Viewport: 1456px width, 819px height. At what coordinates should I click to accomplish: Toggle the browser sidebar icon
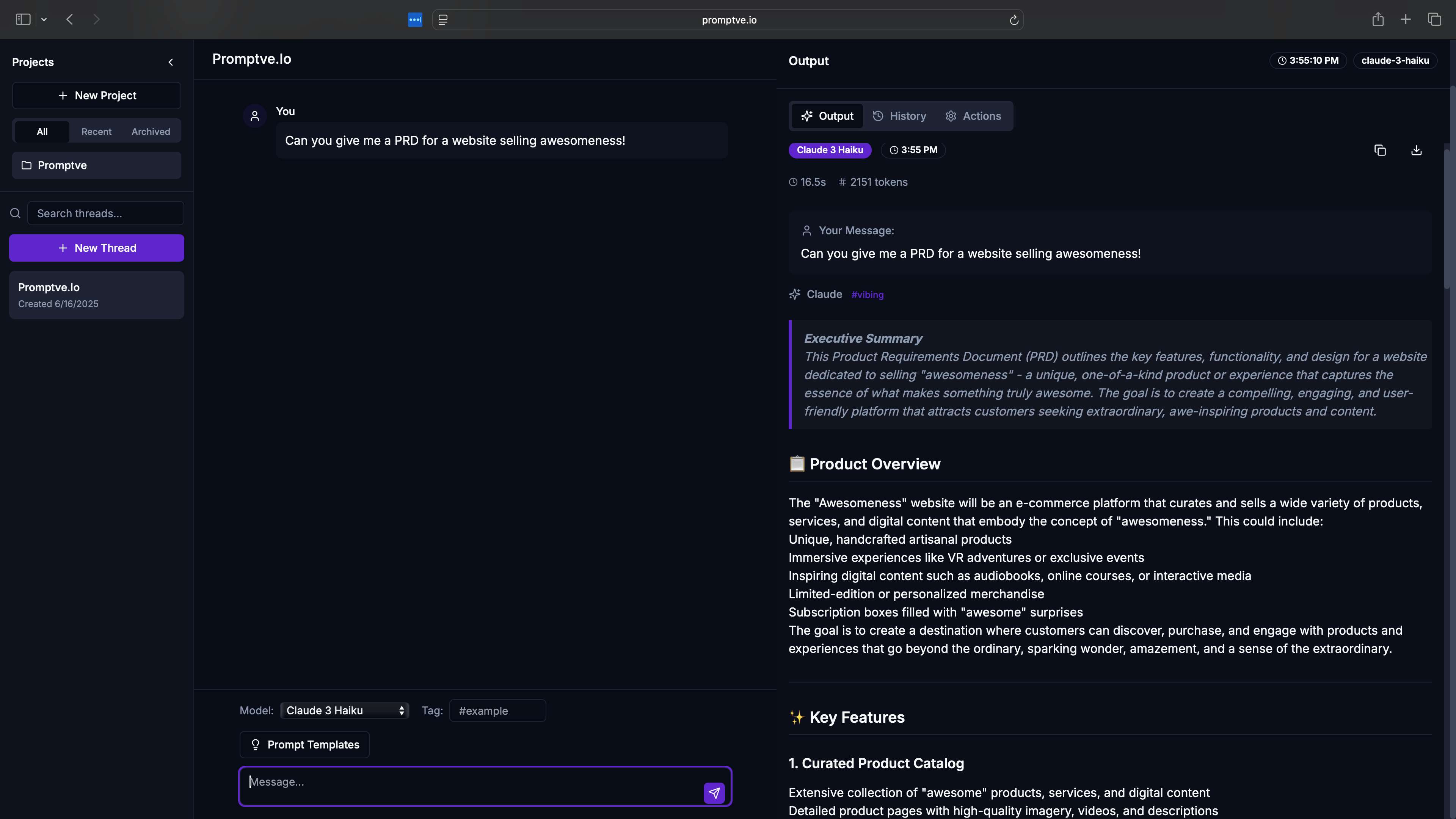tap(23, 20)
